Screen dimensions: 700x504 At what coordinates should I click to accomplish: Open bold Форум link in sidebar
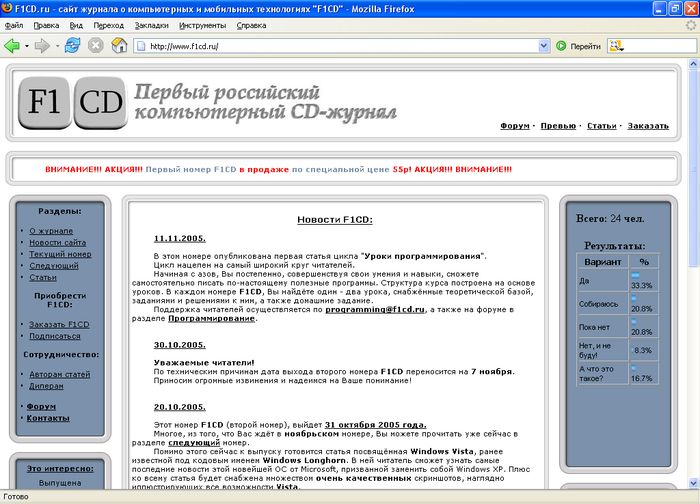coord(41,407)
